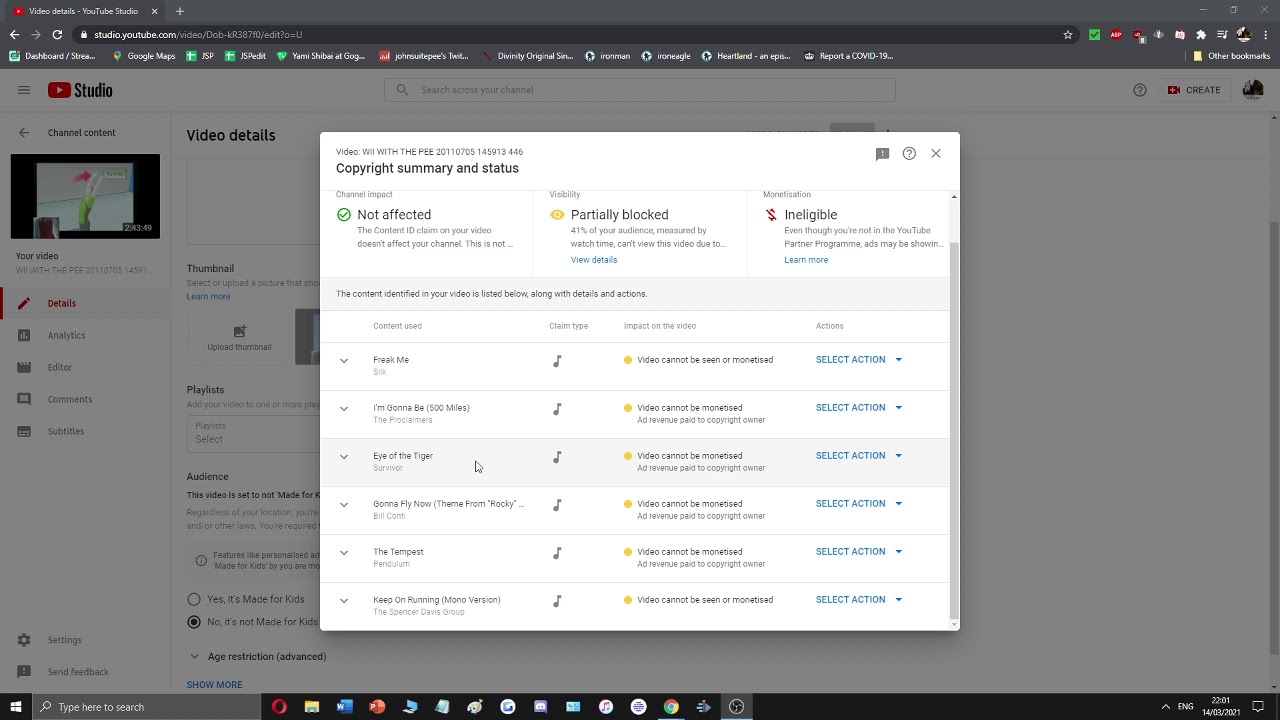Image resolution: width=1280 pixels, height=720 pixels.
Task: Open the Editor sidebar item
Action: [85, 367]
